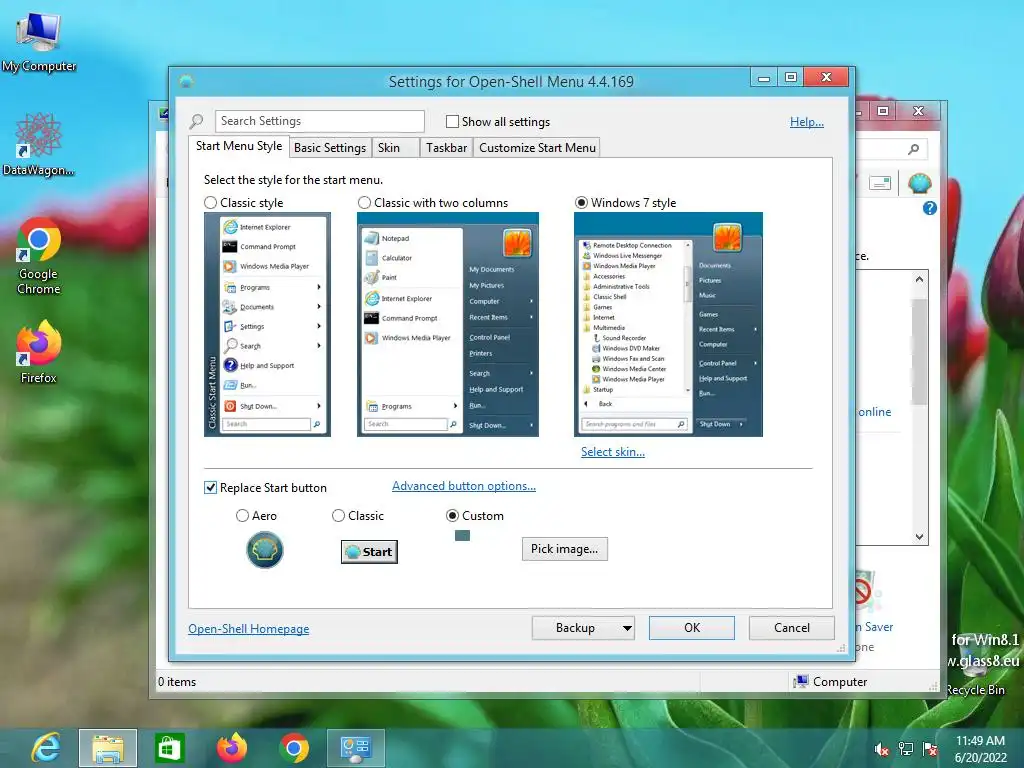Click the search magnifier icon in settings
The height and width of the screenshot is (768, 1024).
point(196,121)
